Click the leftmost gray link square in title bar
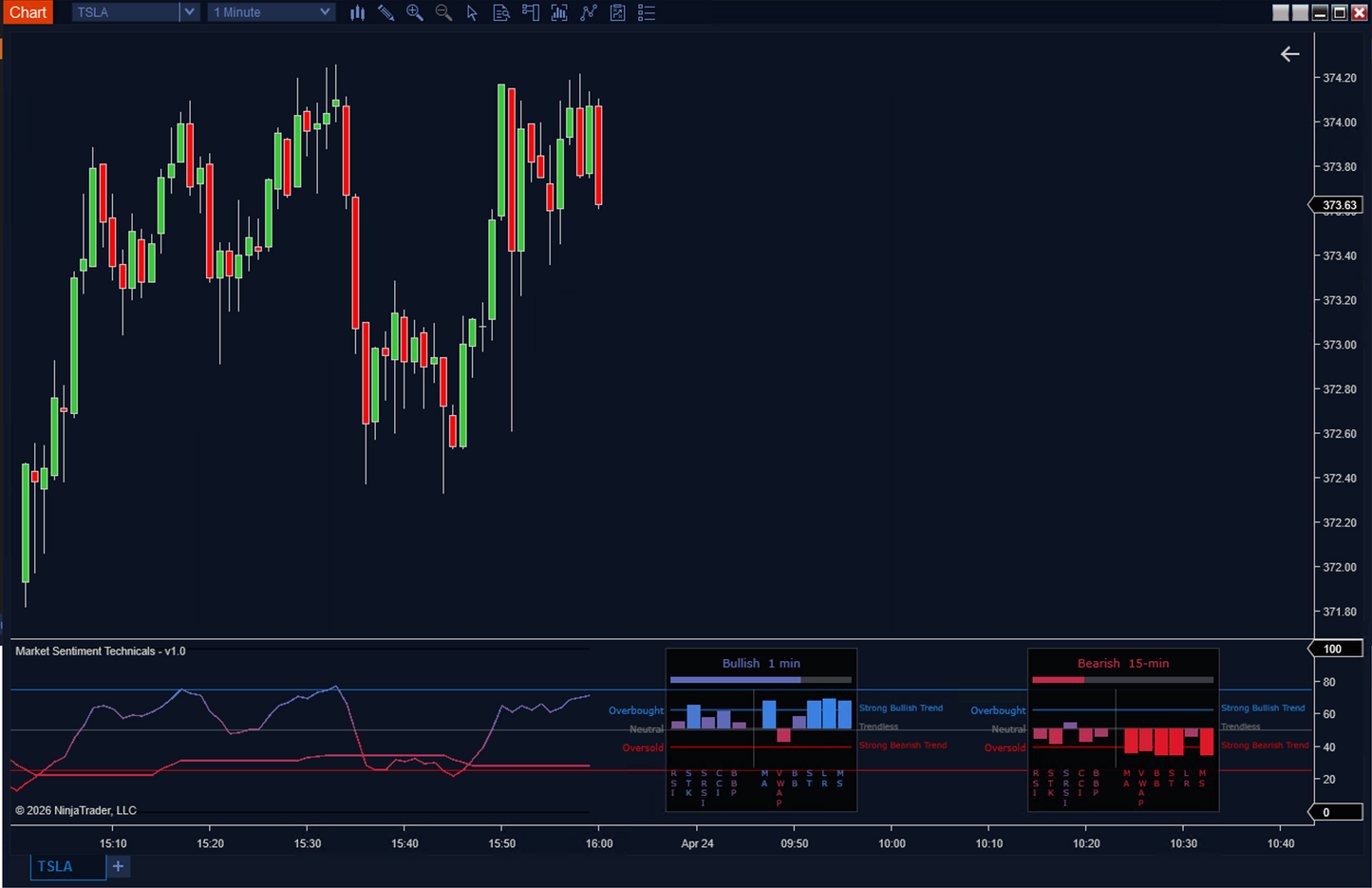 (1281, 12)
